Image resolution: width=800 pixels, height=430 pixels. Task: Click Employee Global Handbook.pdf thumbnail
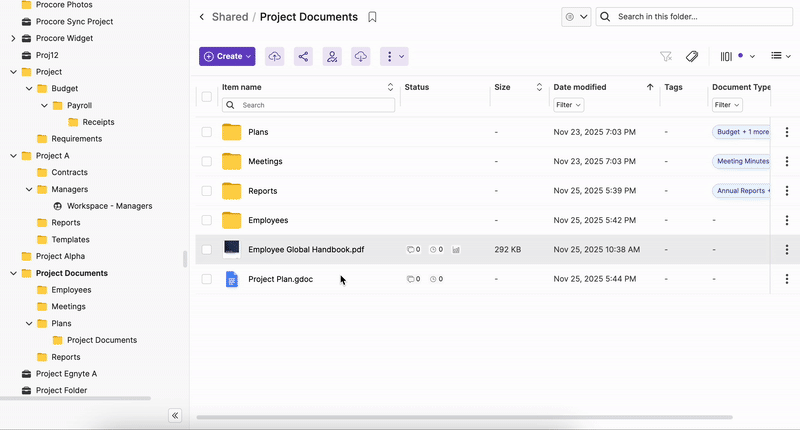pos(232,248)
